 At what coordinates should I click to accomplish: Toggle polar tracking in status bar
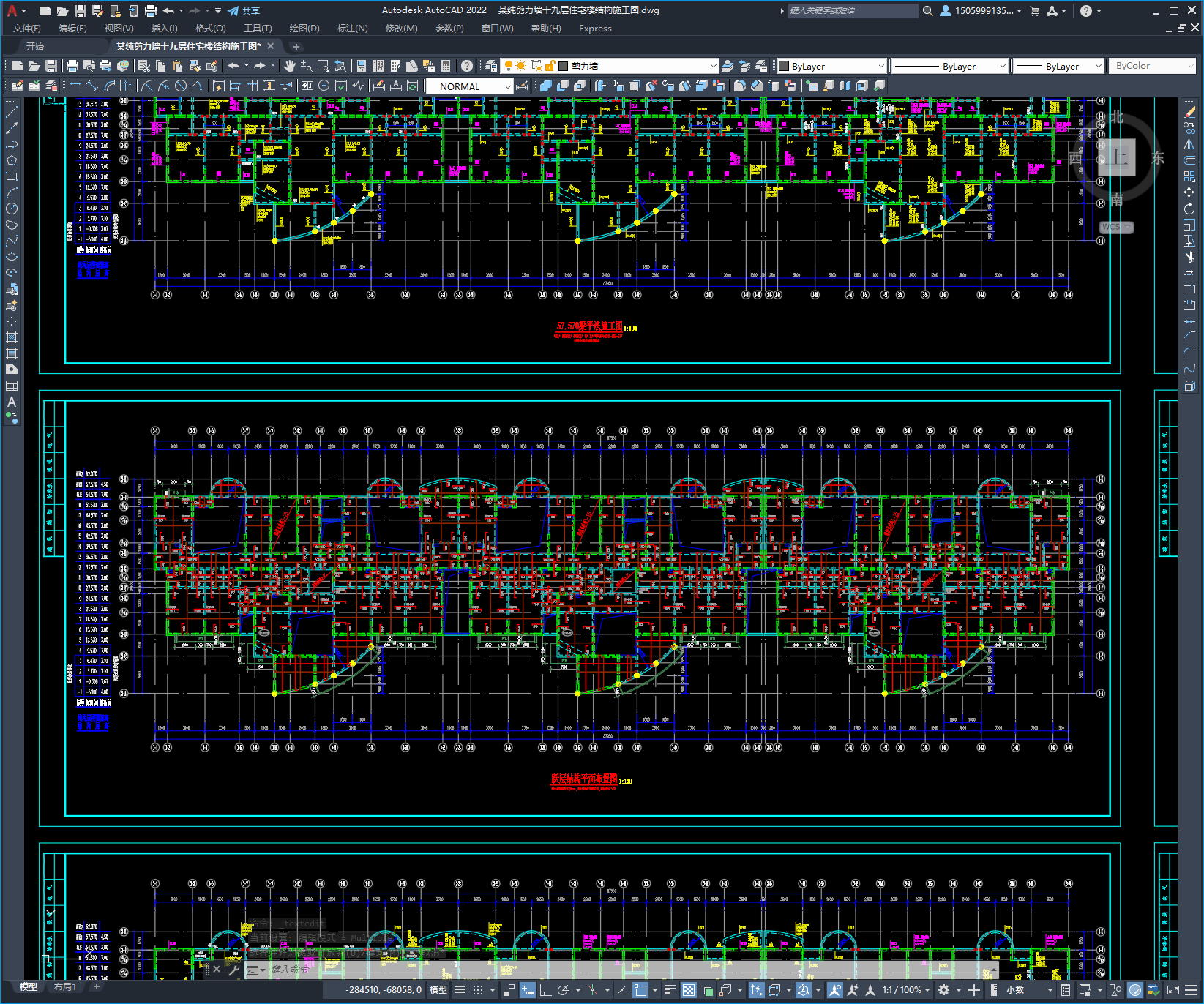coord(563,990)
